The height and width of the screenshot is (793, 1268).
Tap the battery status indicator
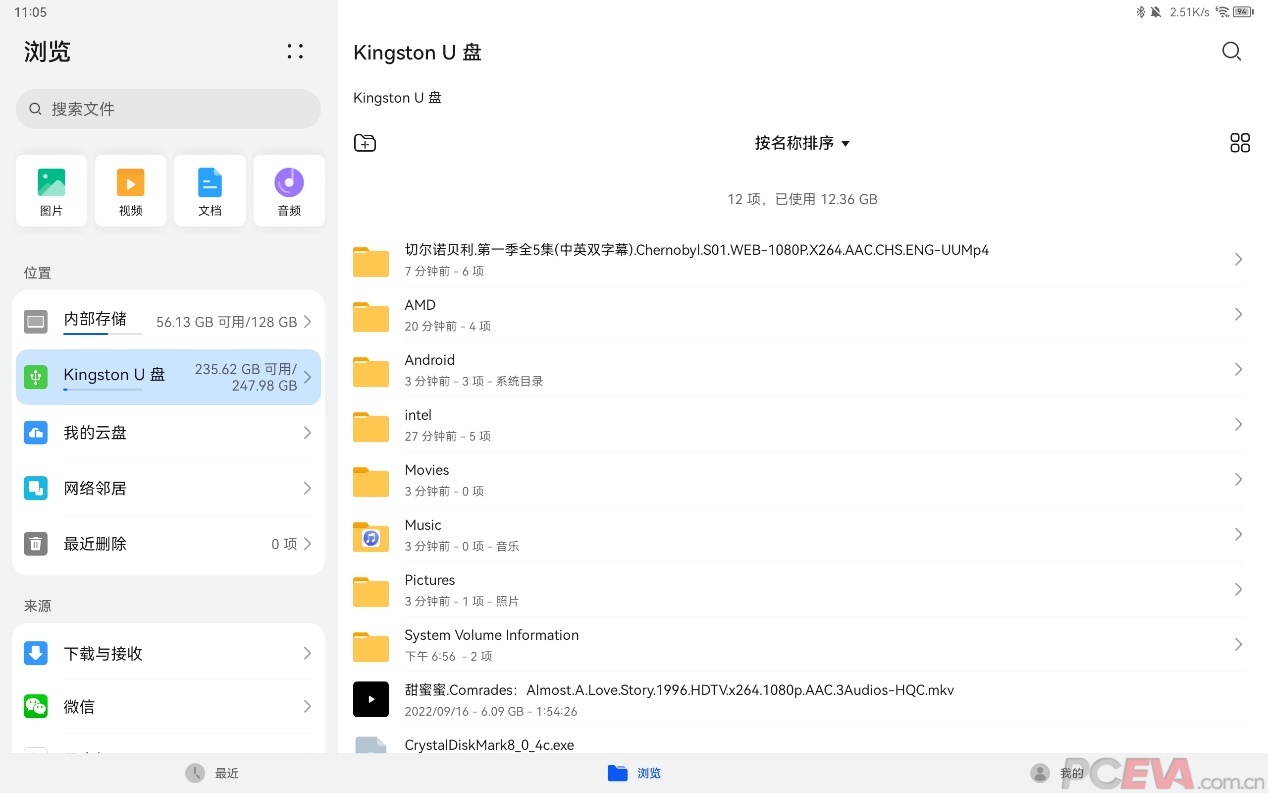pos(1240,12)
